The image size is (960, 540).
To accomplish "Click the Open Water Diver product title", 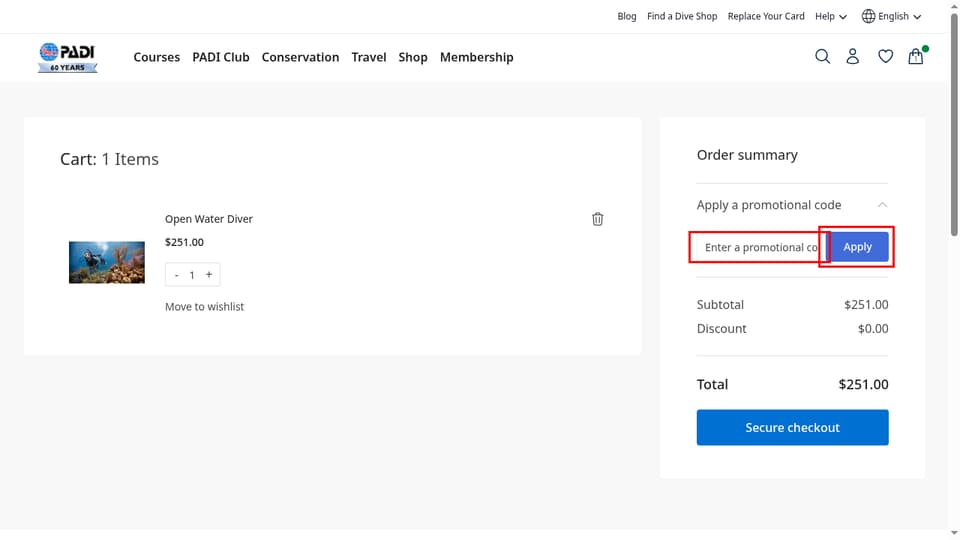I will 209,219.
